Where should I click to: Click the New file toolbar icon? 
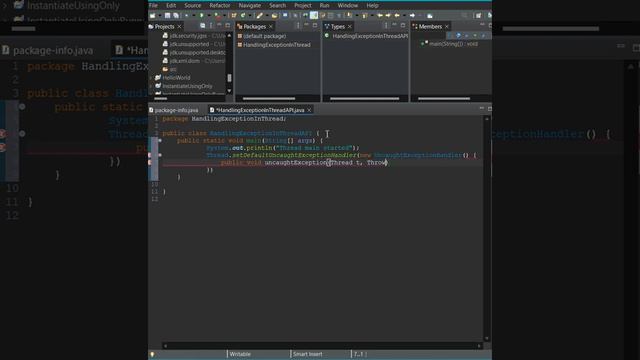pos(153,16)
